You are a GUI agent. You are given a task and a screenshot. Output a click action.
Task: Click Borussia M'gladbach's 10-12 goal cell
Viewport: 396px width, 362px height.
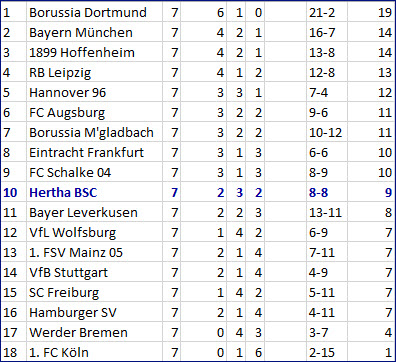327,133
